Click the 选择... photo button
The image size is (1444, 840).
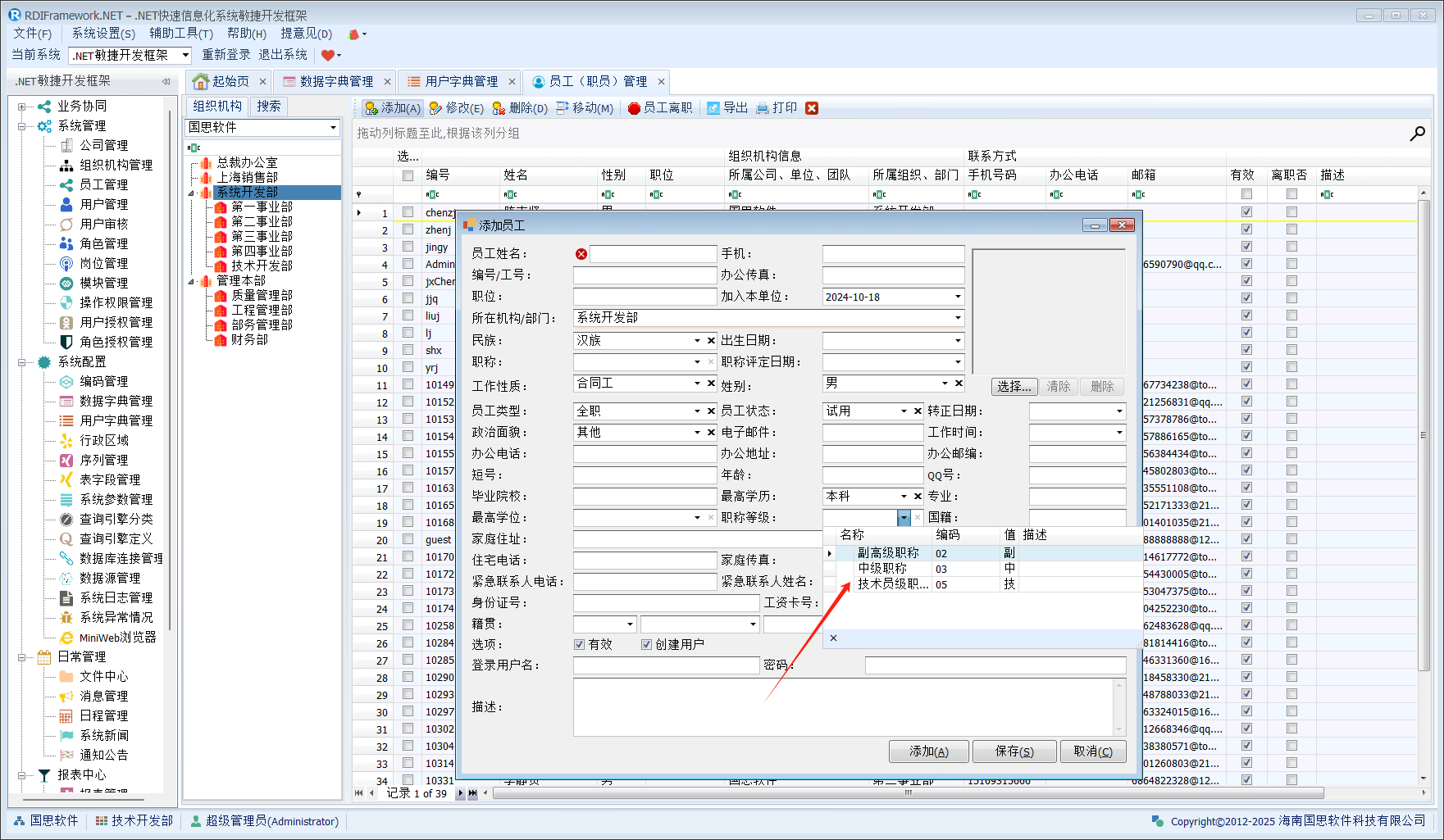tap(1014, 387)
